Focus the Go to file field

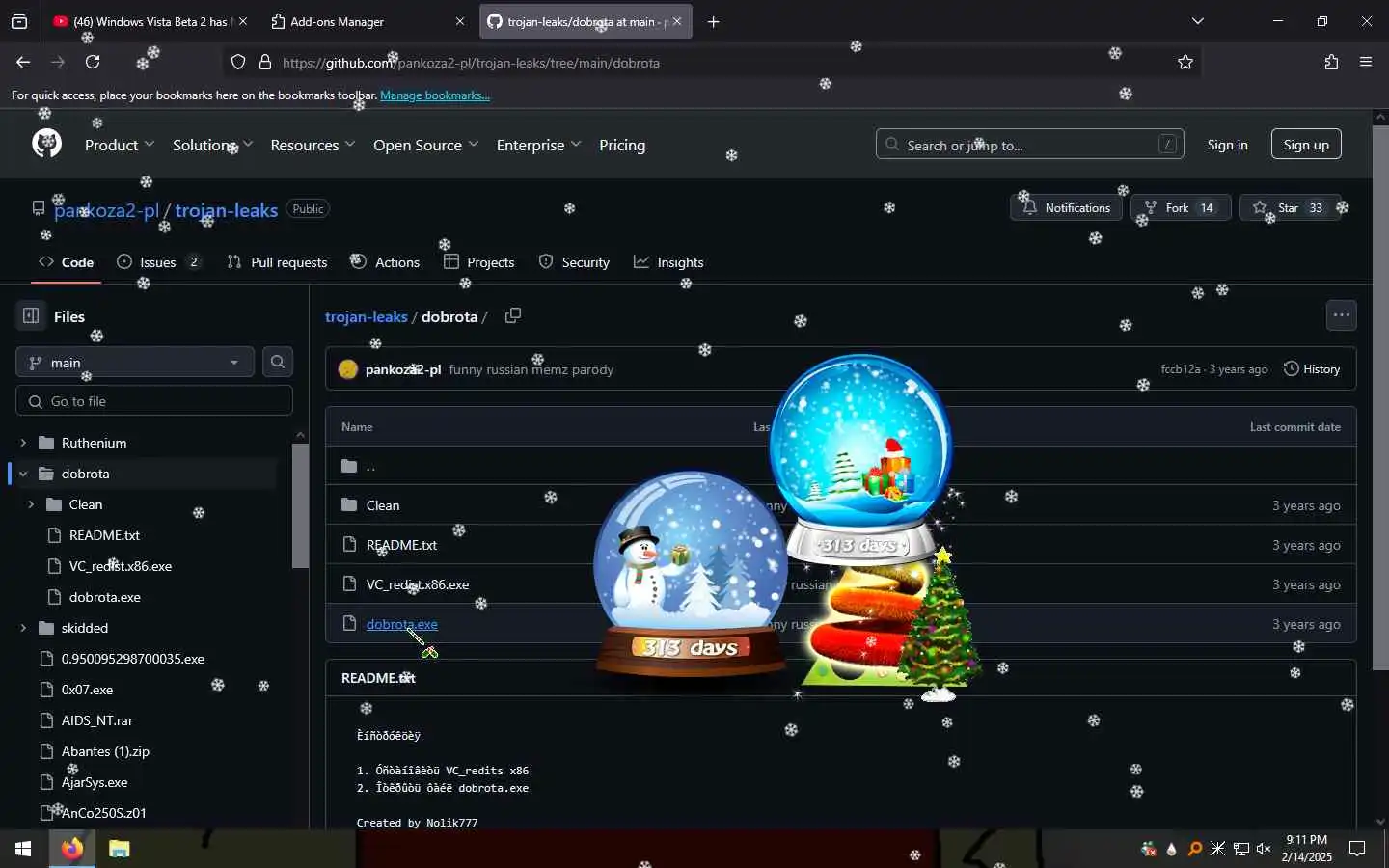[154, 401]
